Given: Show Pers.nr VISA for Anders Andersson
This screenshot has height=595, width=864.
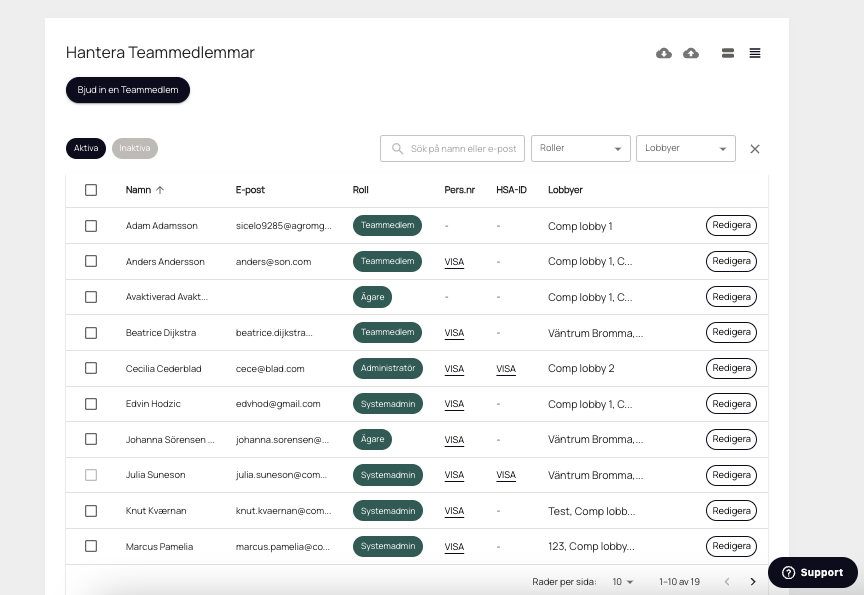Looking at the screenshot, I should [x=454, y=262].
